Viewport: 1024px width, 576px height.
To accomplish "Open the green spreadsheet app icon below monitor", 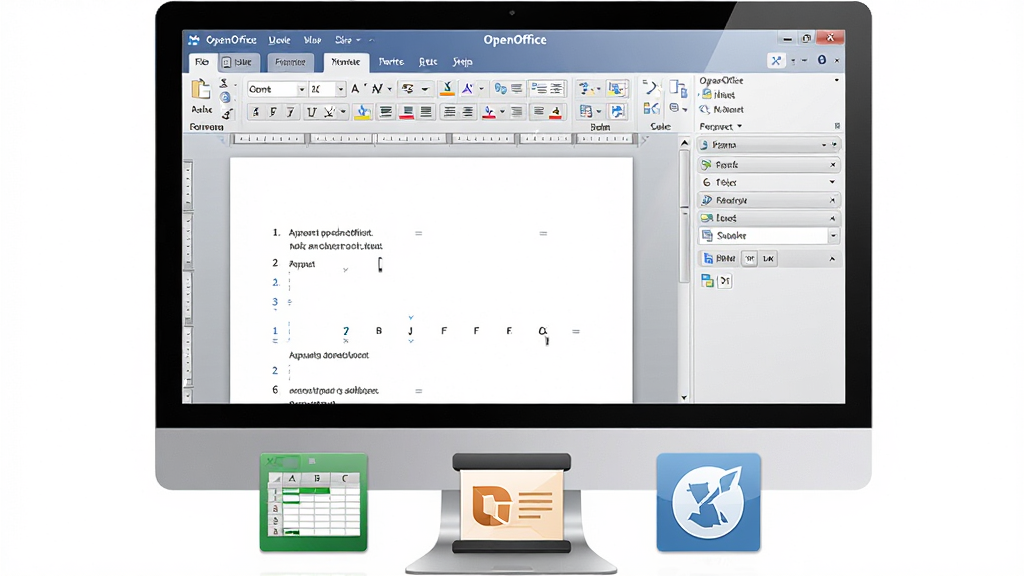I will [x=313, y=502].
